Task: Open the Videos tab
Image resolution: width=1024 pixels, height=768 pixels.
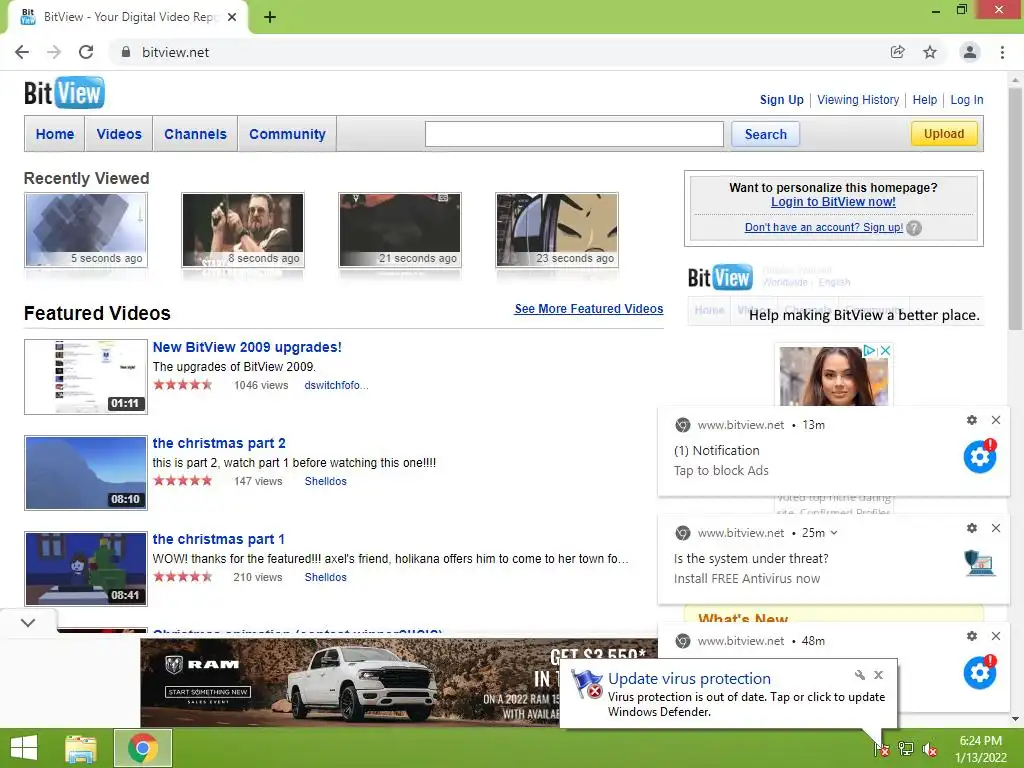Action: coord(119,134)
